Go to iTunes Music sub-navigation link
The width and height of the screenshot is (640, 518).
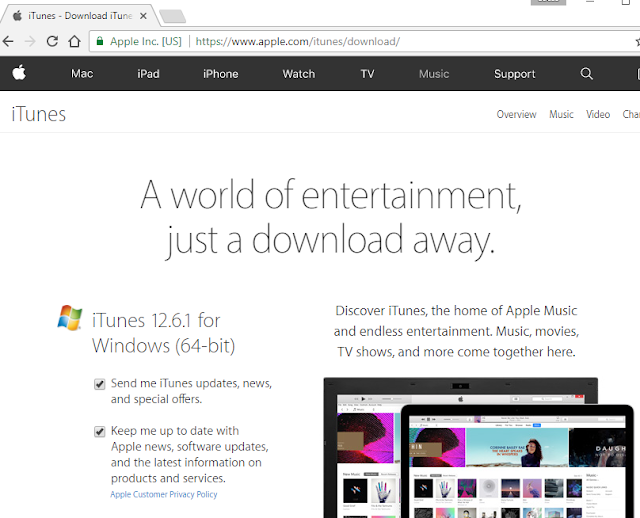(x=561, y=114)
